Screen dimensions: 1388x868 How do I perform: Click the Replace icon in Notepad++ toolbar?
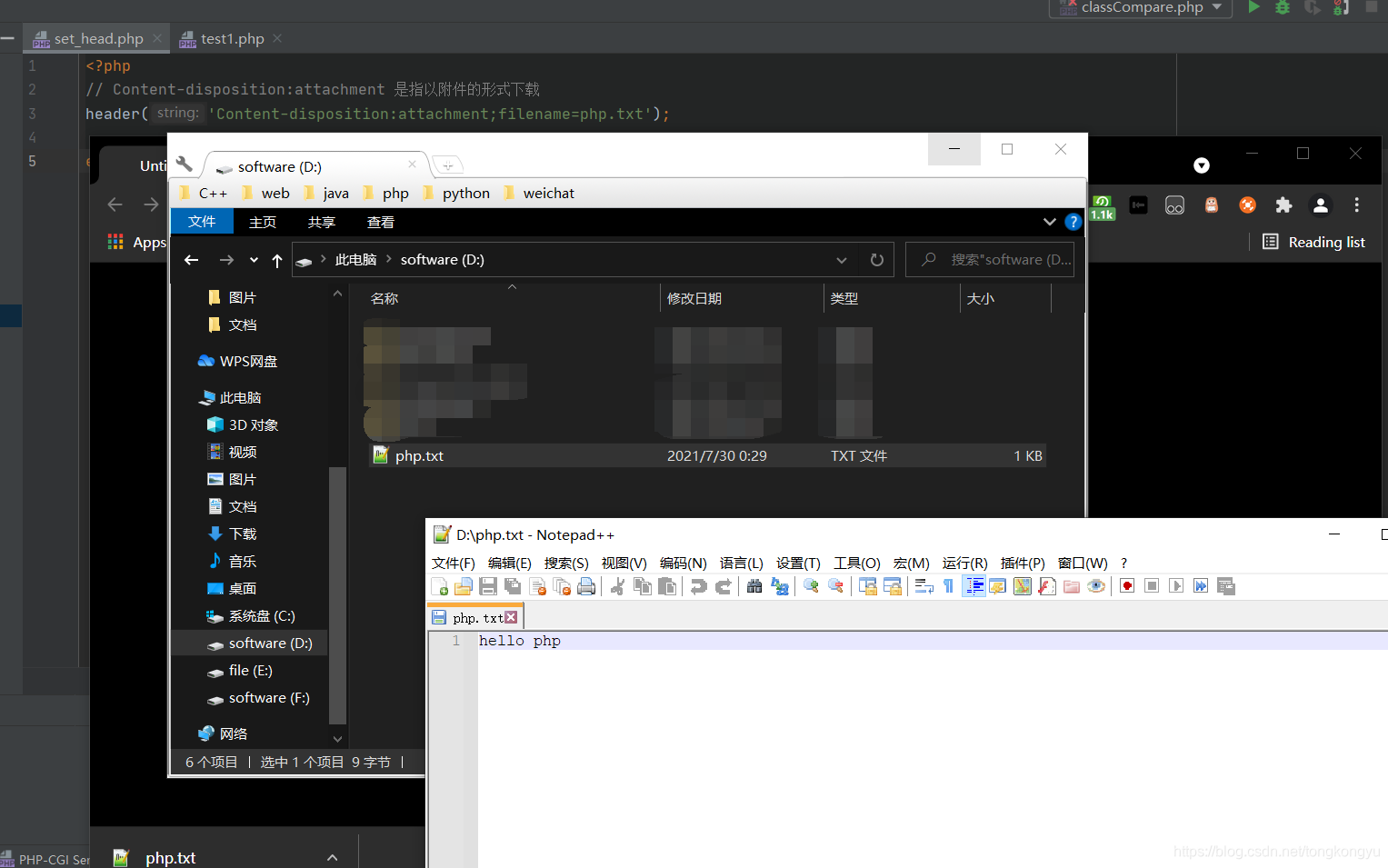[779, 586]
